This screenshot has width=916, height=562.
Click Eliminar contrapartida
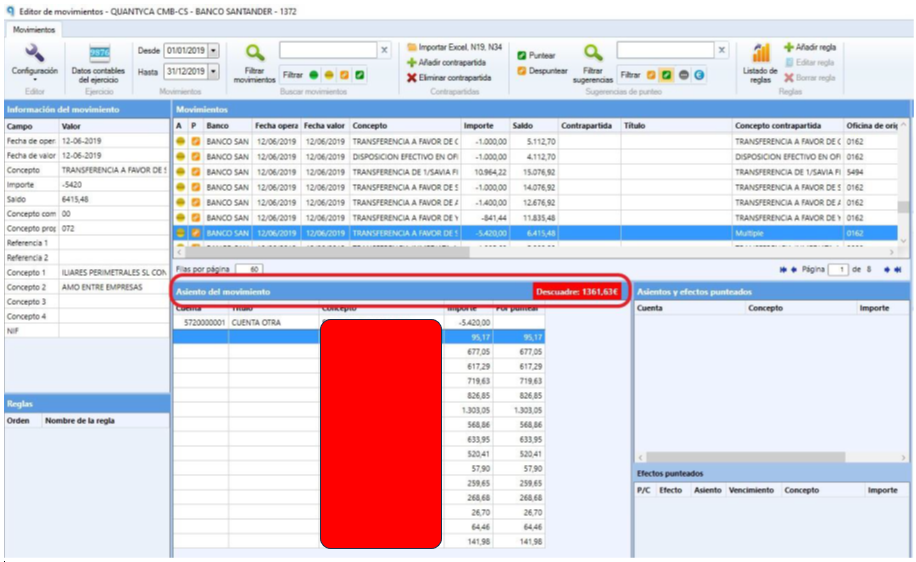pyautogui.click(x=449, y=78)
